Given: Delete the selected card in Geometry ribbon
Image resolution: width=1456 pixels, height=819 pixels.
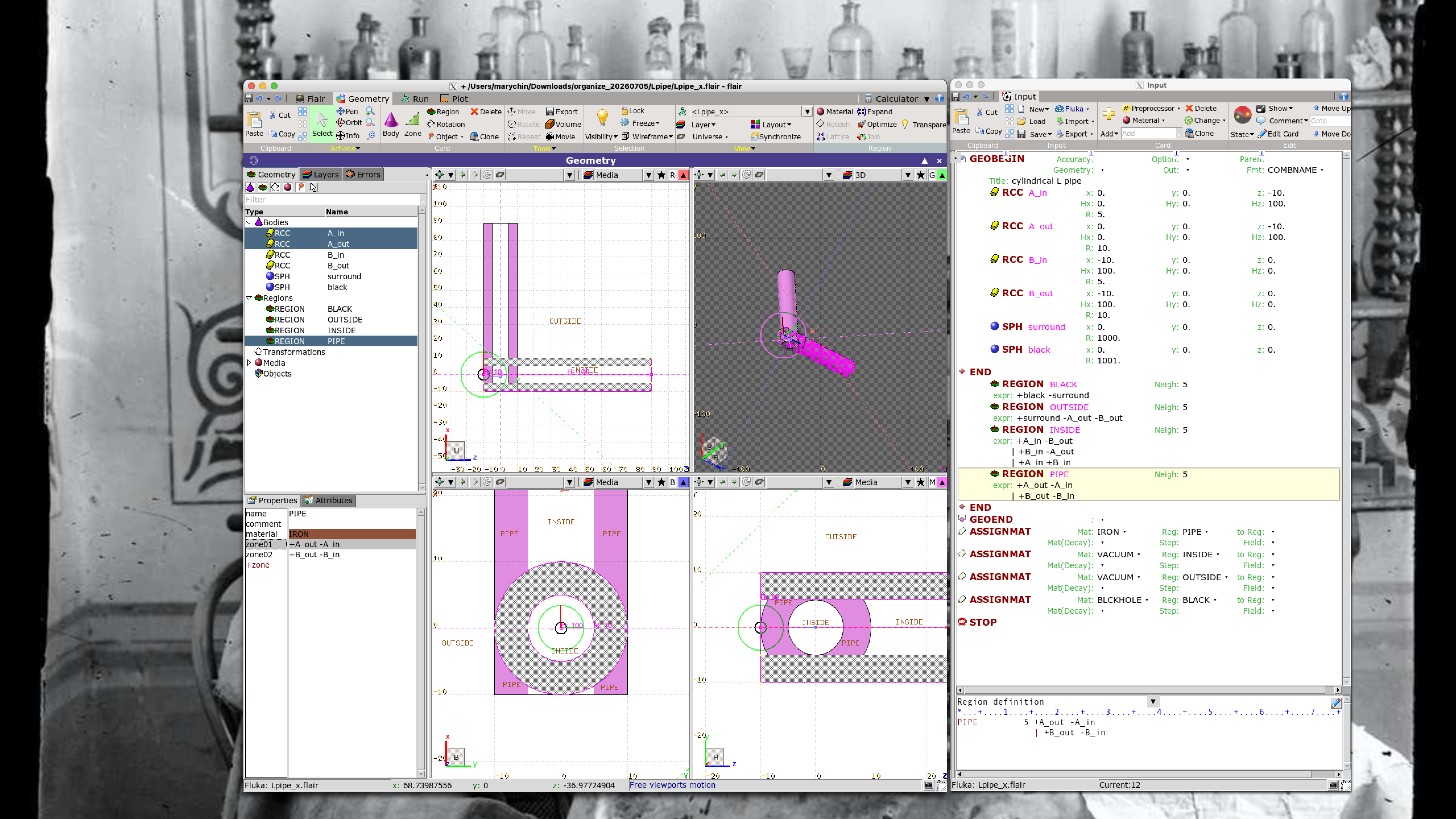Looking at the screenshot, I should tap(486, 111).
